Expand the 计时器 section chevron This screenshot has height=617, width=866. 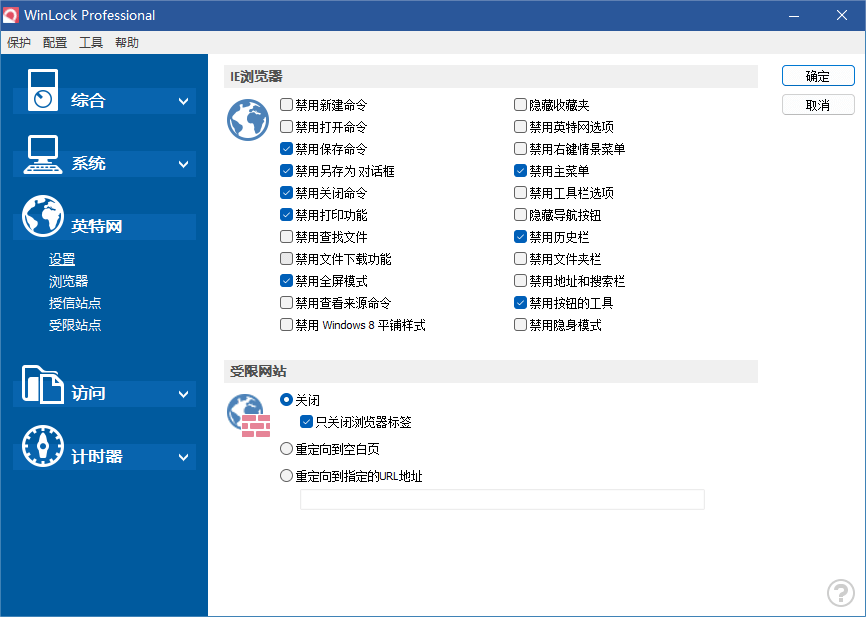tap(183, 457)
